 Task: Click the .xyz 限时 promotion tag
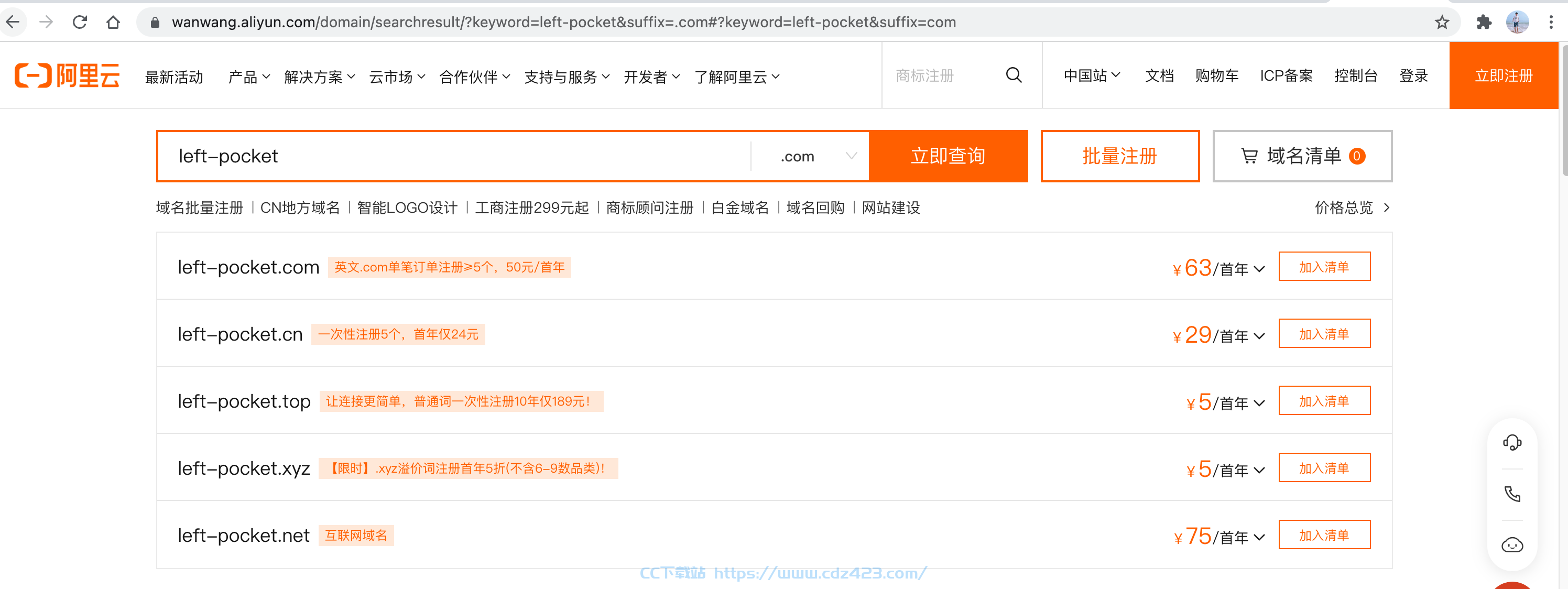(x=468, y=468)
